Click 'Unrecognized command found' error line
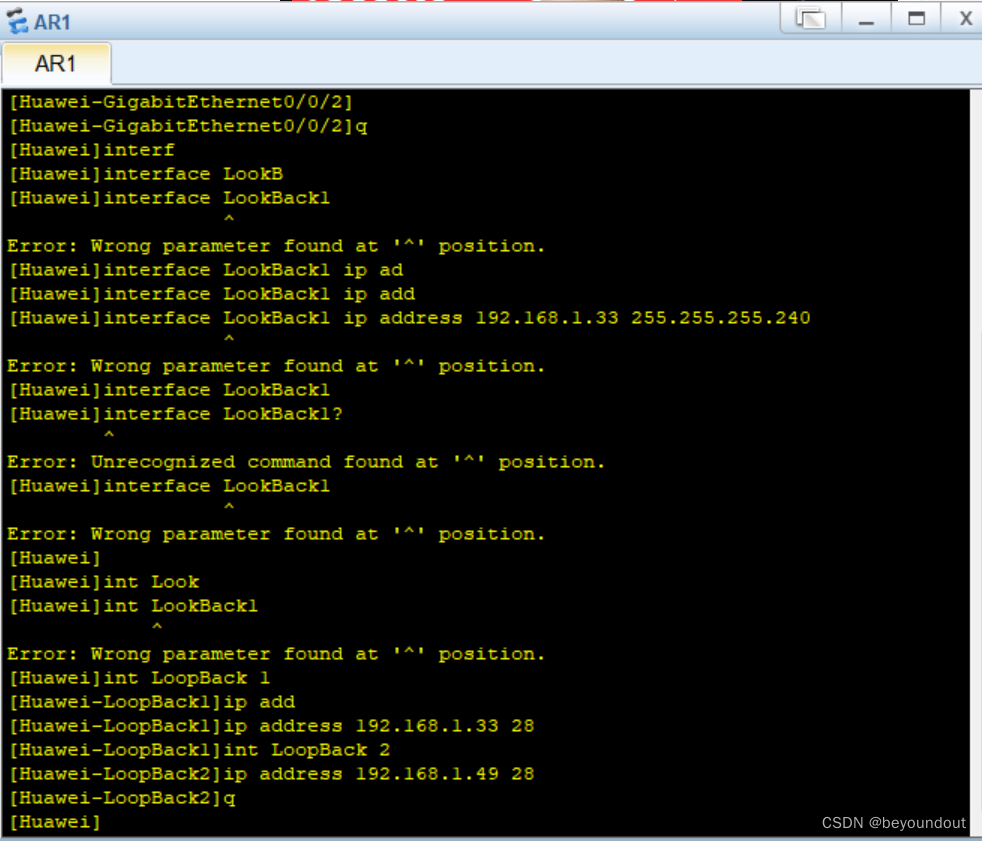The height and width of the screenshot is (841, 982). (x=306, y=462)
